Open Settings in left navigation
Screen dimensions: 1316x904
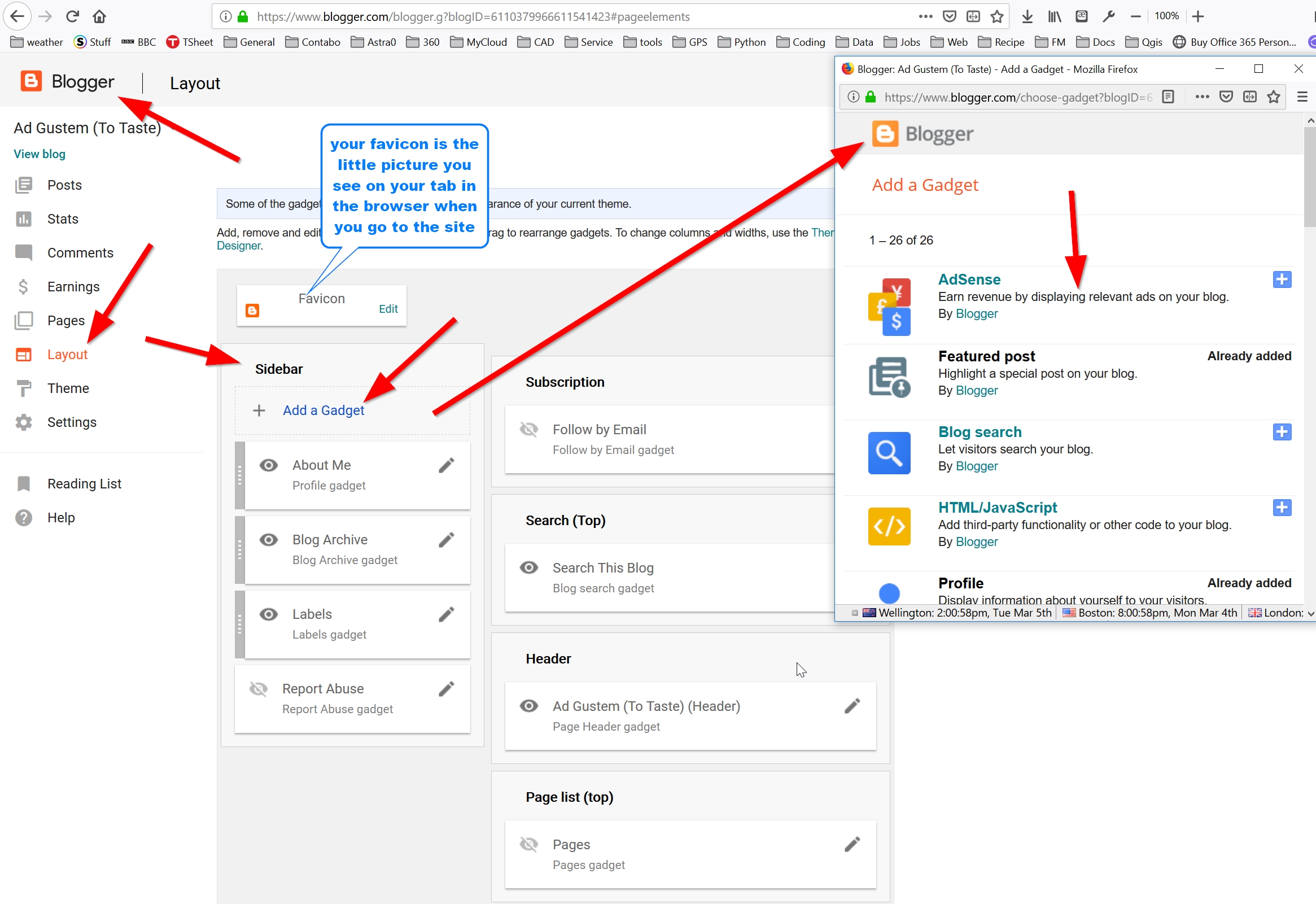[x=71, y=422]
